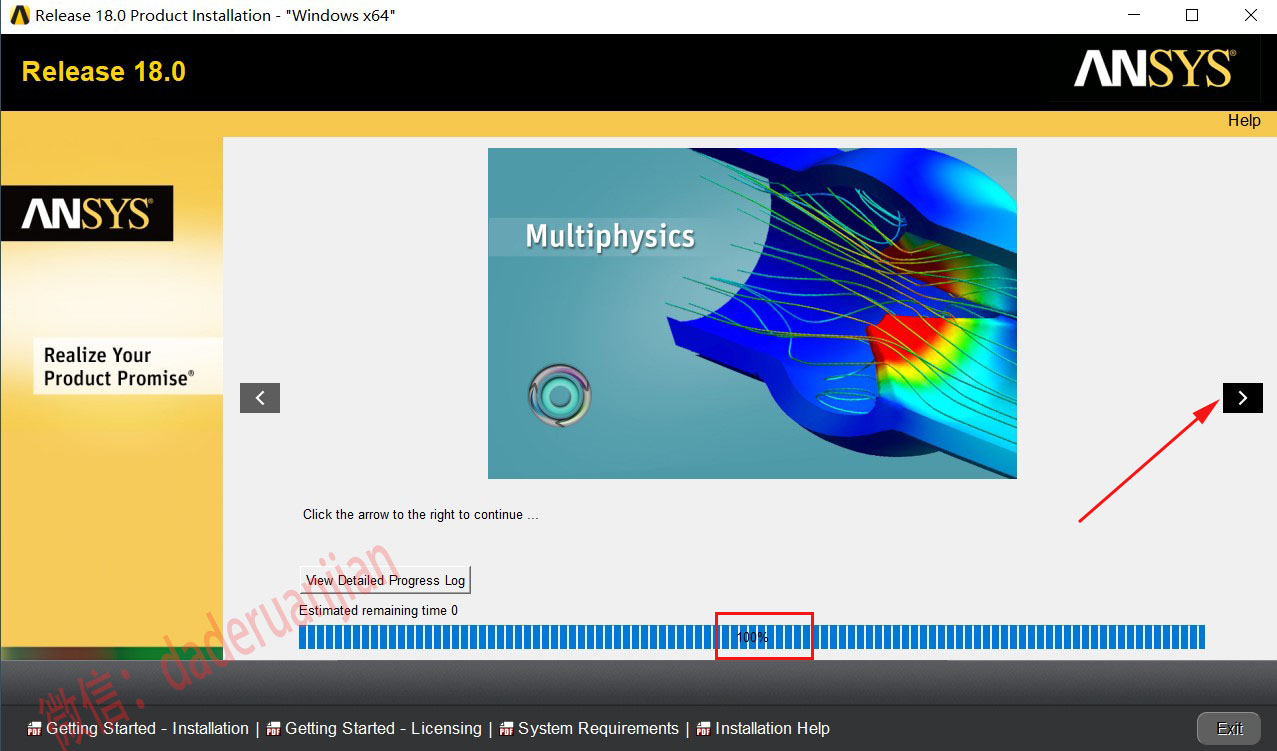1277x751 pixels.
Task: Minimize the installer window
Action: pos(1134,16)
